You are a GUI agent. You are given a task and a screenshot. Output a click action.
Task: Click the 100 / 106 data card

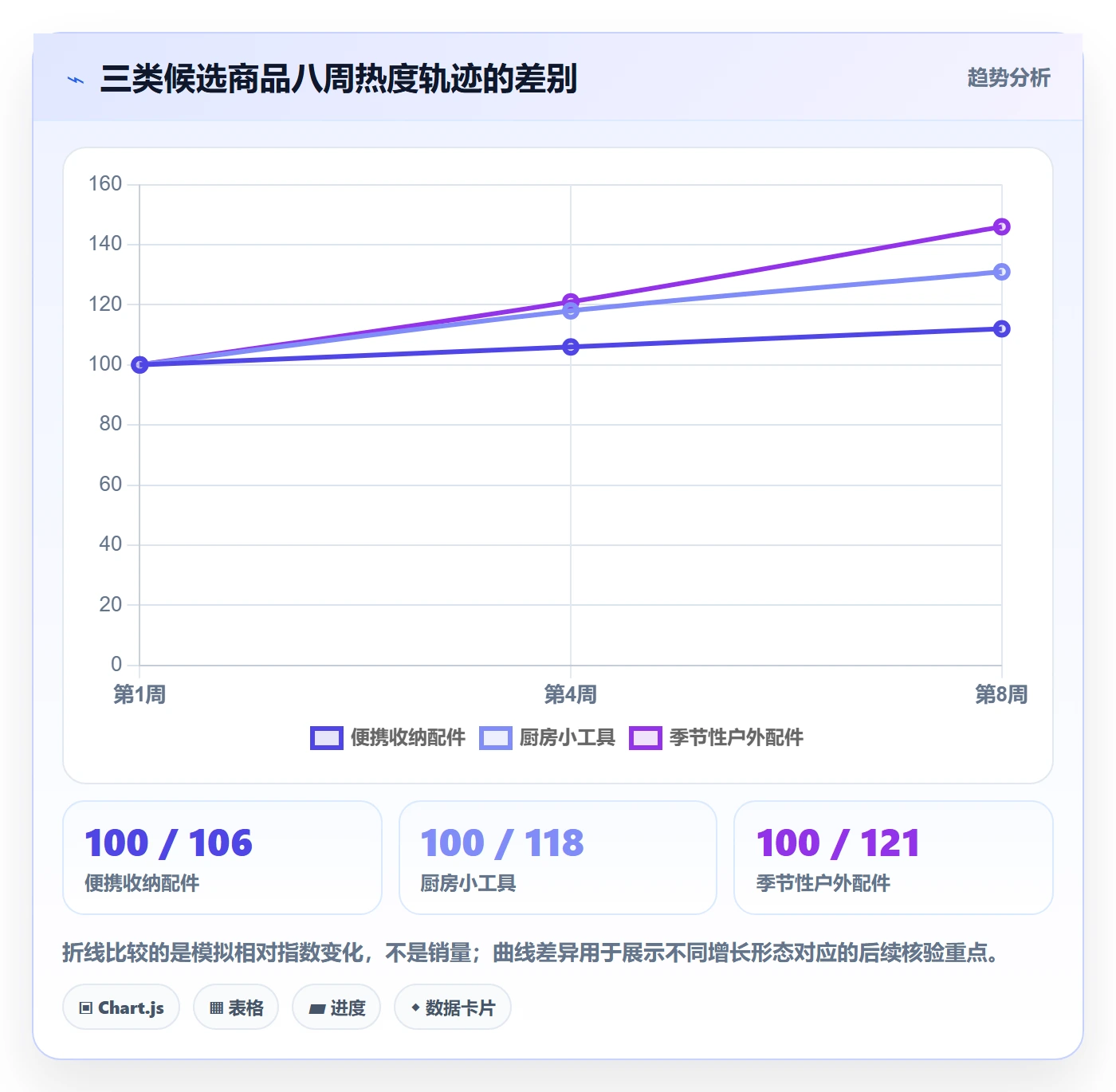[222, 858]
